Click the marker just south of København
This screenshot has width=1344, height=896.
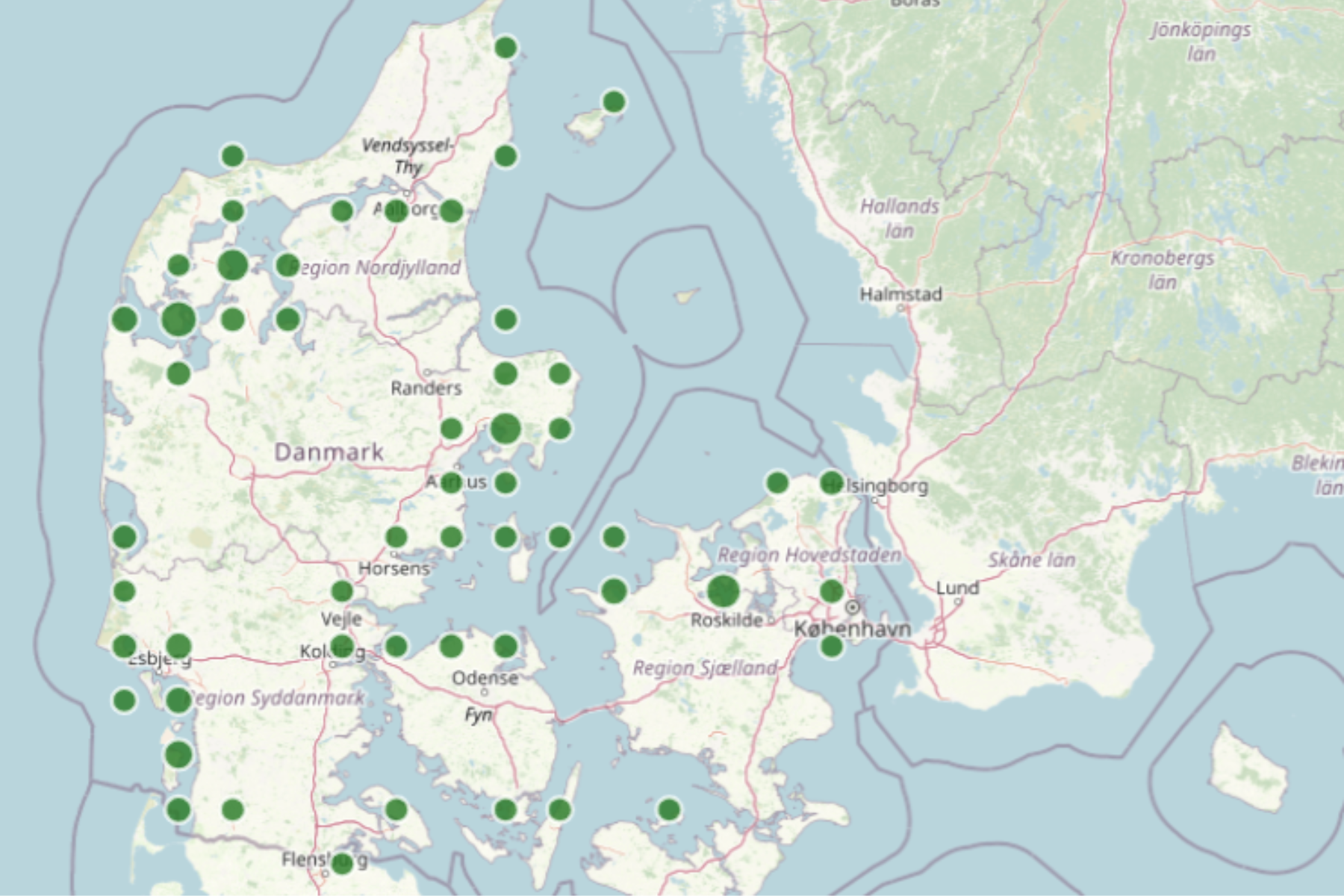coord(831,646)
